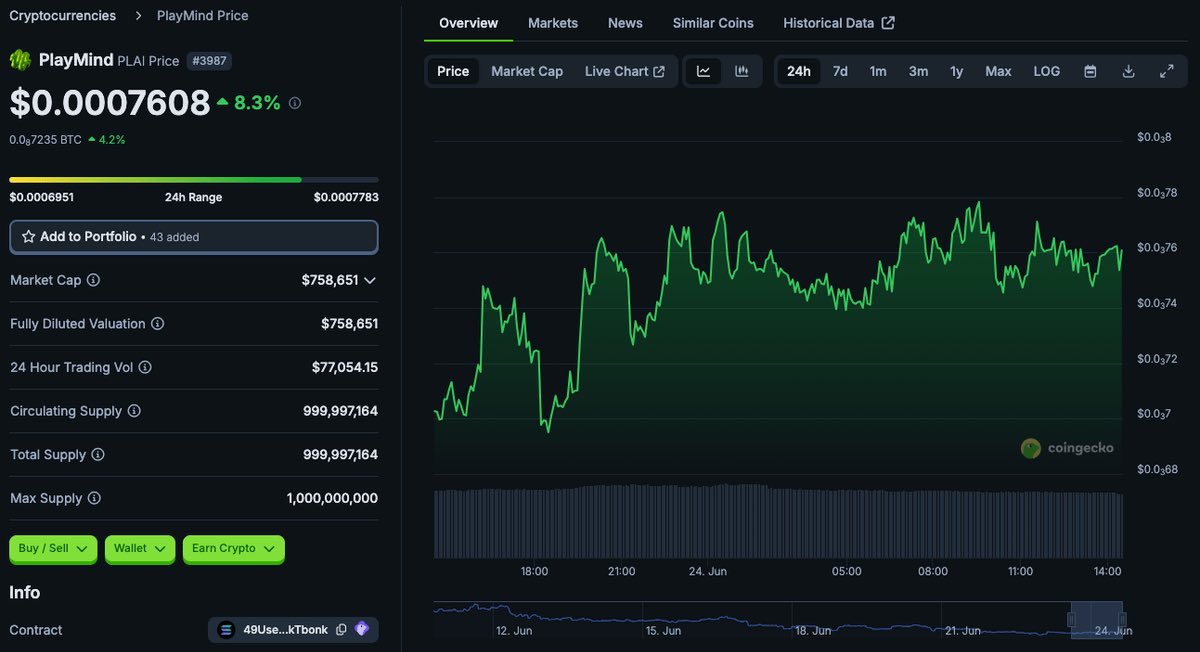Select the Price chart toggle
Image resolution: width=1200 pixels, height=652 pixels.
453,71
